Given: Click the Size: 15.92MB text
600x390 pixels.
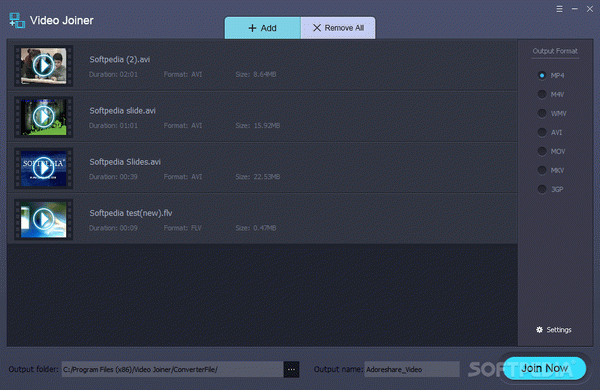Looking at the screenshot, I should click(x=258, y=126).
